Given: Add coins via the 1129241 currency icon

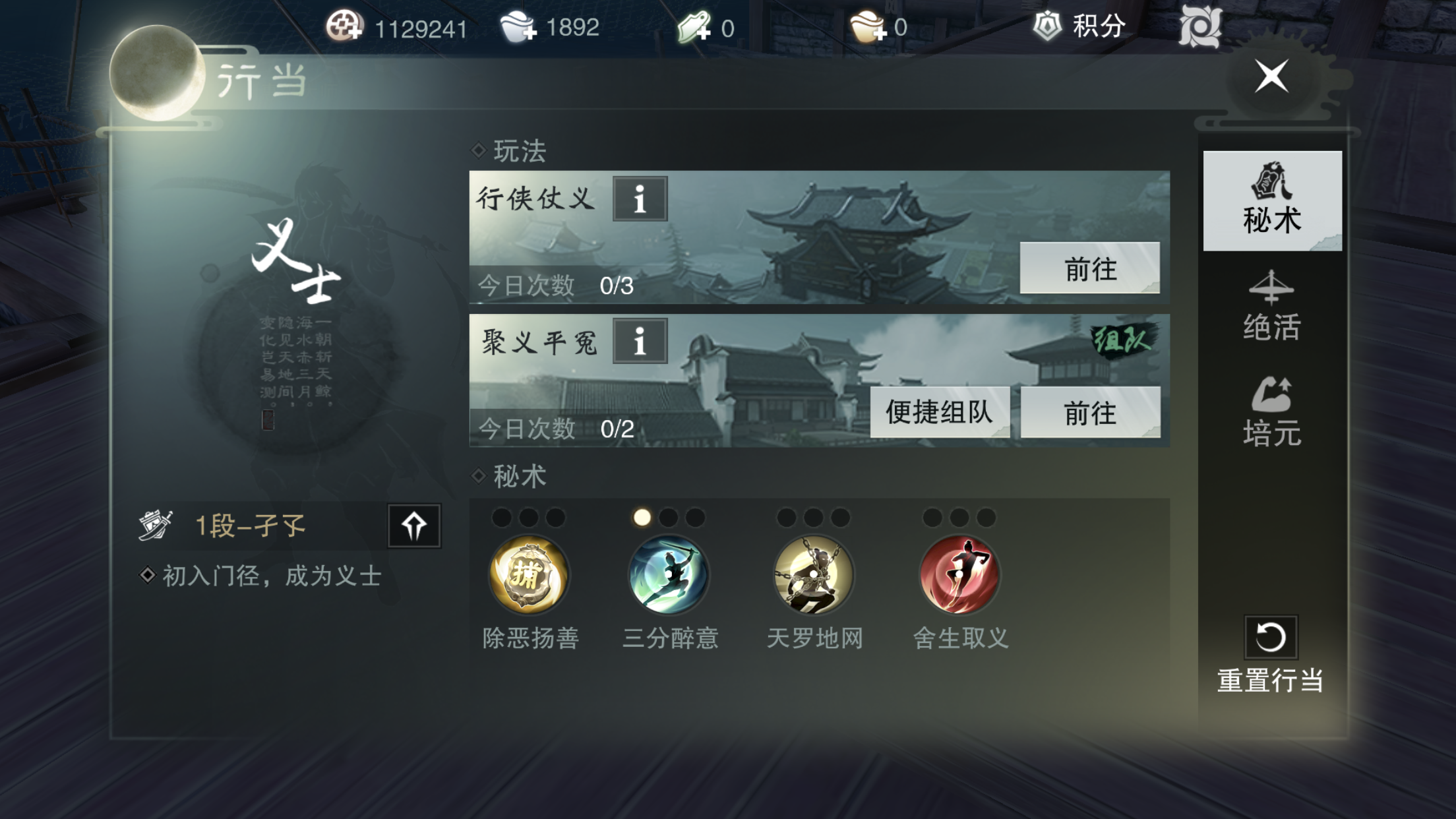Looking at the screenshot, I should (344, 27).
